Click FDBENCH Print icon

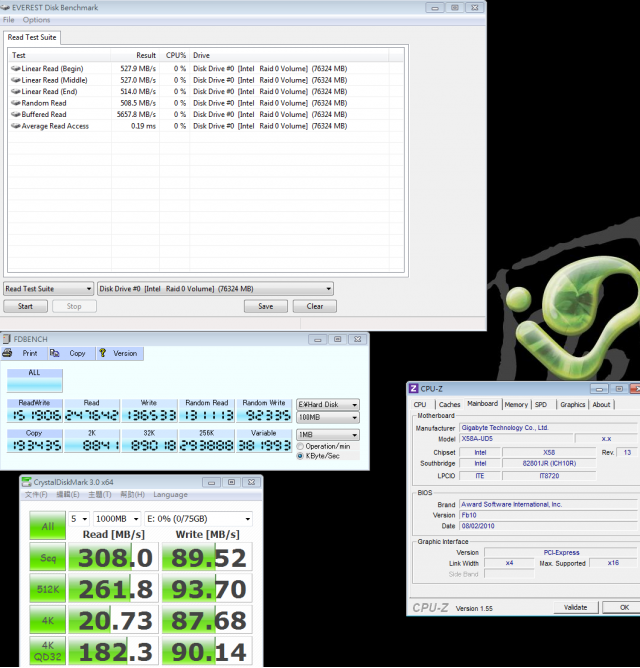tap(7, 353)
